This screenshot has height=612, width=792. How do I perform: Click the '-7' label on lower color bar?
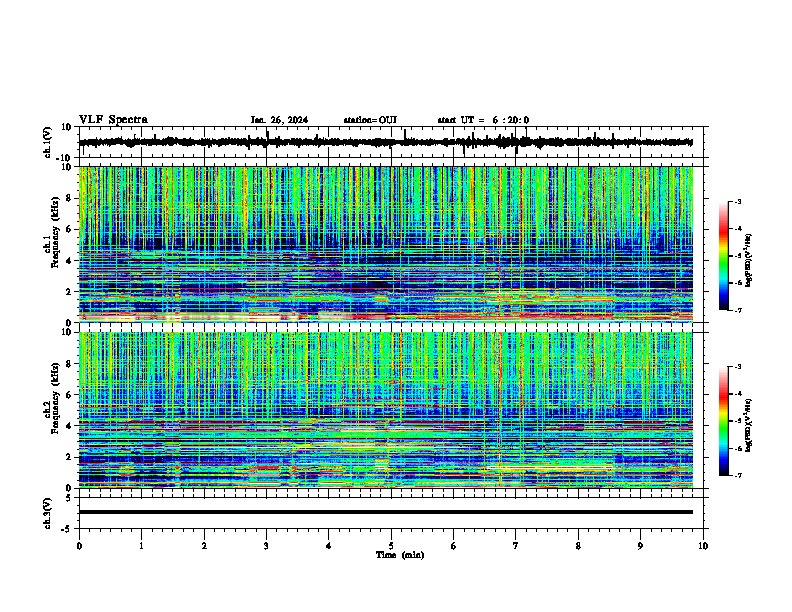point(737,475)
